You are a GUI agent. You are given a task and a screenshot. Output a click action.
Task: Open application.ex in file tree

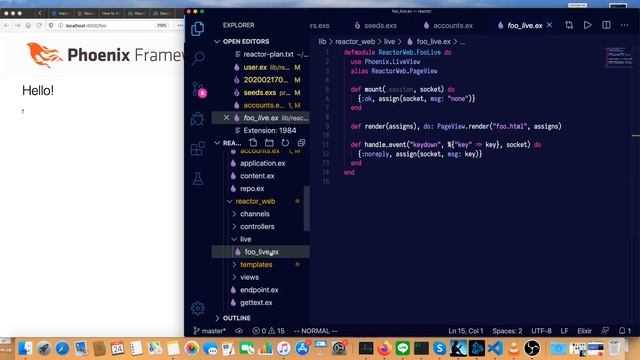tap(262, 163)
